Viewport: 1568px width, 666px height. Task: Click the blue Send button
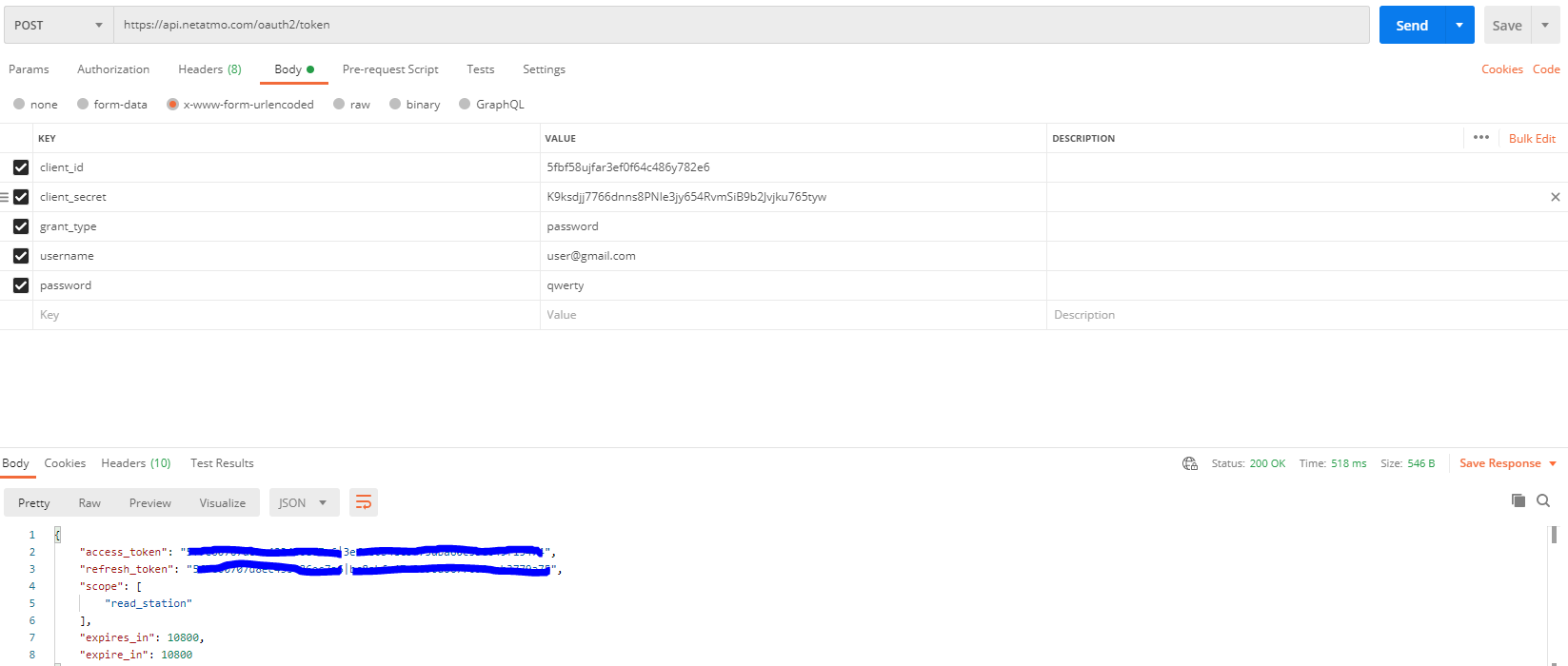tap(1411, 26)
